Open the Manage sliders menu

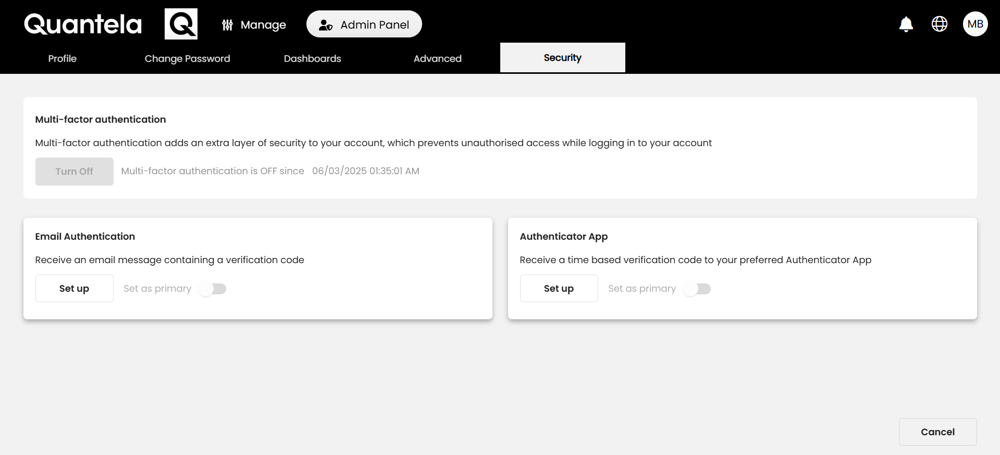click(x=254, y=25)
